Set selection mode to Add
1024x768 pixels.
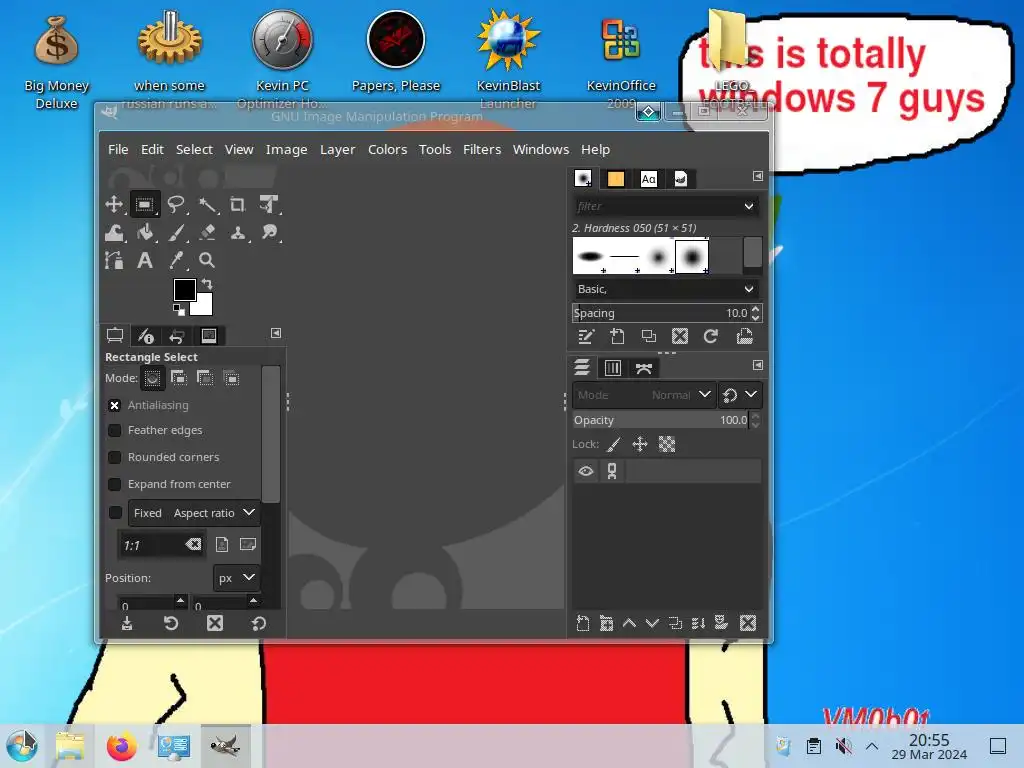pyautogui.click(x=178, y=378)
